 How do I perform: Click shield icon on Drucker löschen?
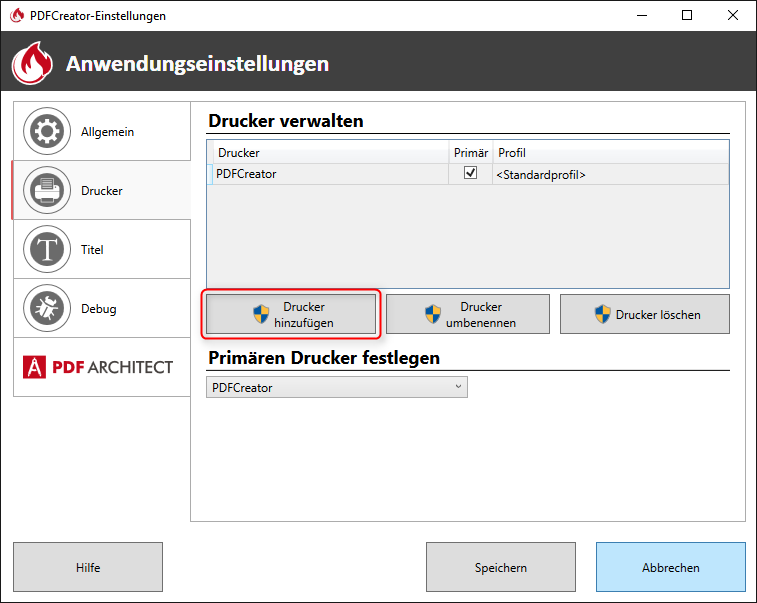(x=602, y=315)
